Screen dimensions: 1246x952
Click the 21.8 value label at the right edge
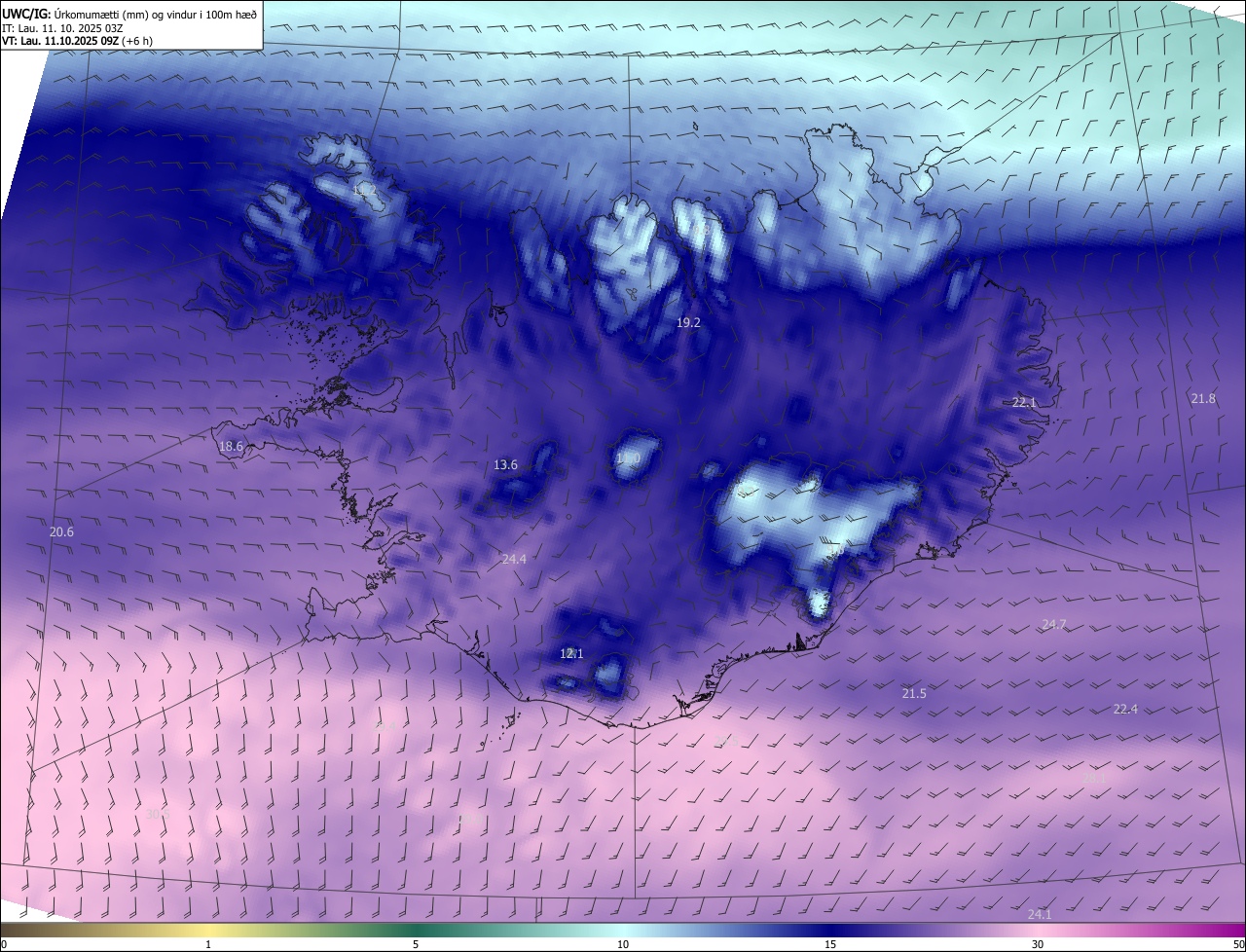[x=1203, y=398]
